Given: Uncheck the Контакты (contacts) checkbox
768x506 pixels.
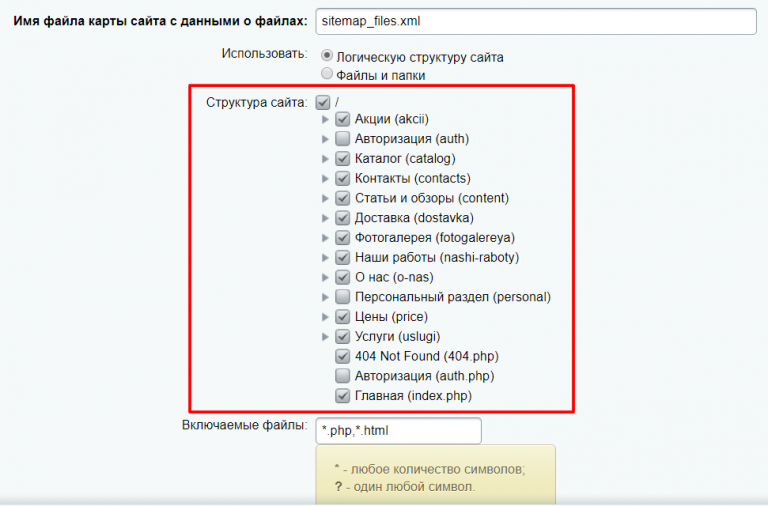Looking at the screenshot, I should click(x=342, y=178).
